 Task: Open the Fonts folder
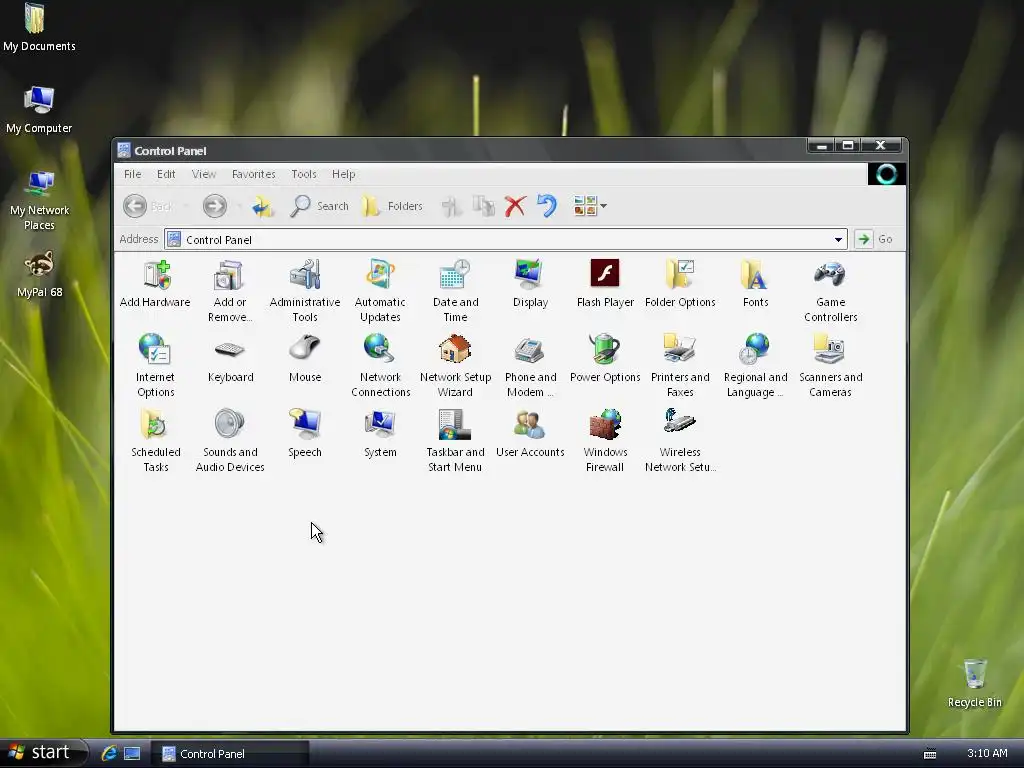click(x=756, y=283)
